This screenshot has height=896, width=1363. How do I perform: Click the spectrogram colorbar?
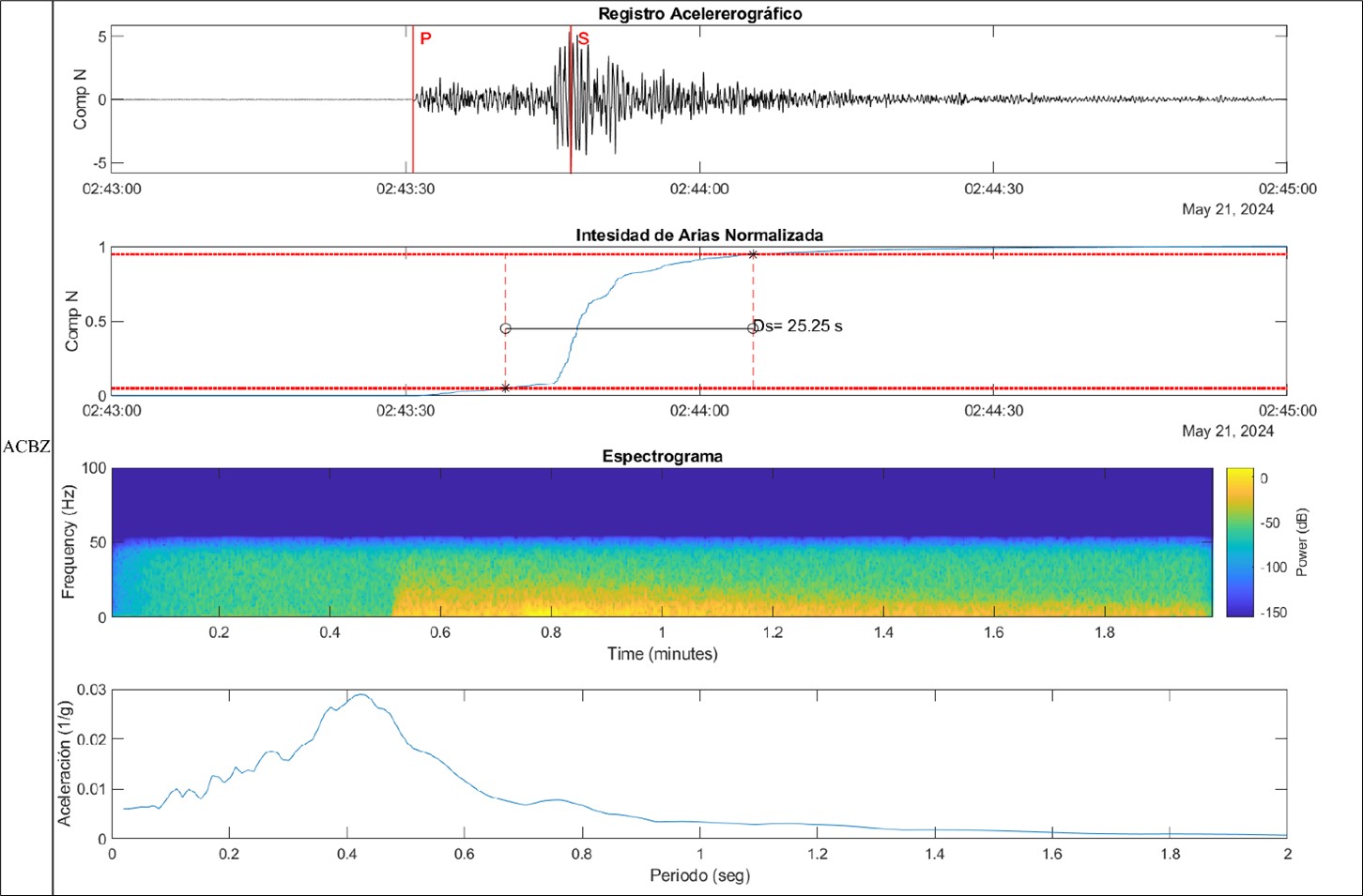(1239, 542)
